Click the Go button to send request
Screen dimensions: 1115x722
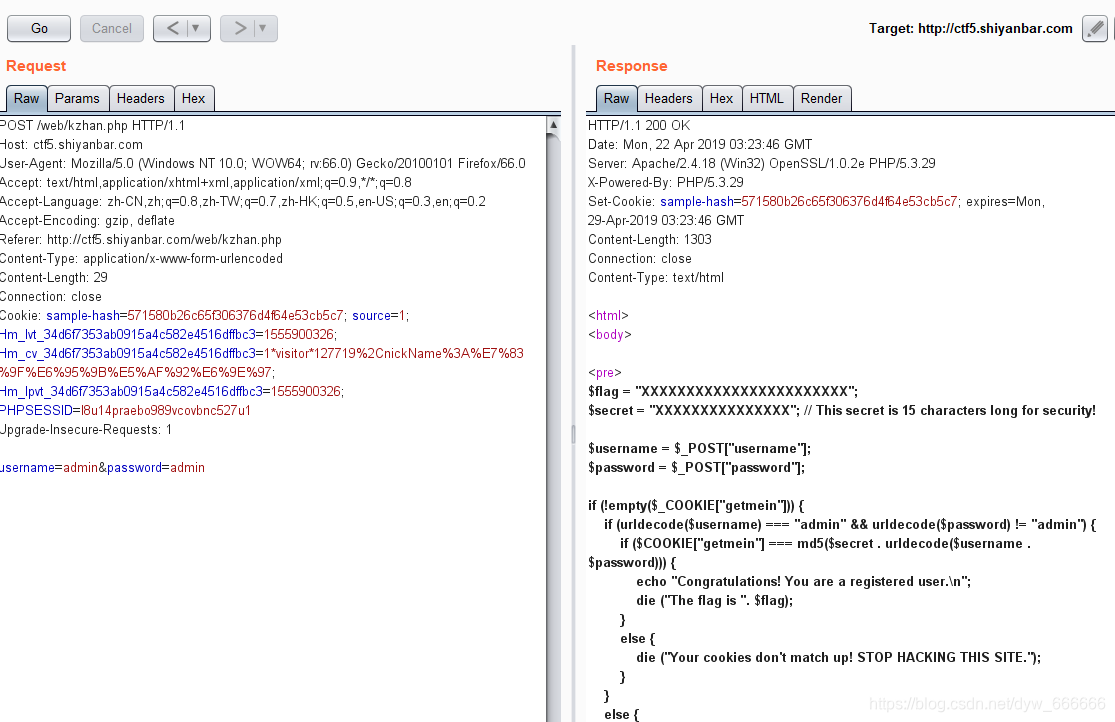click(x=39, y=28)
